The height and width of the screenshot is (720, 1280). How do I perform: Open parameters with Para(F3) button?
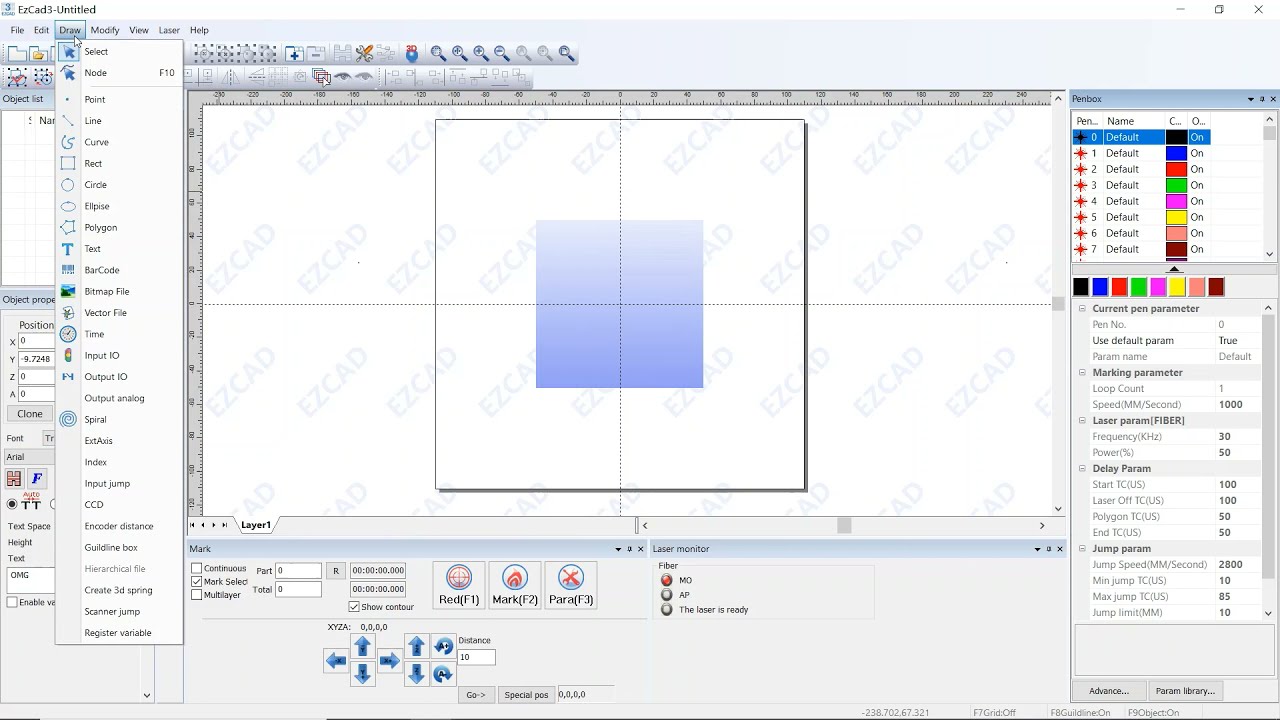pos(571,585)
